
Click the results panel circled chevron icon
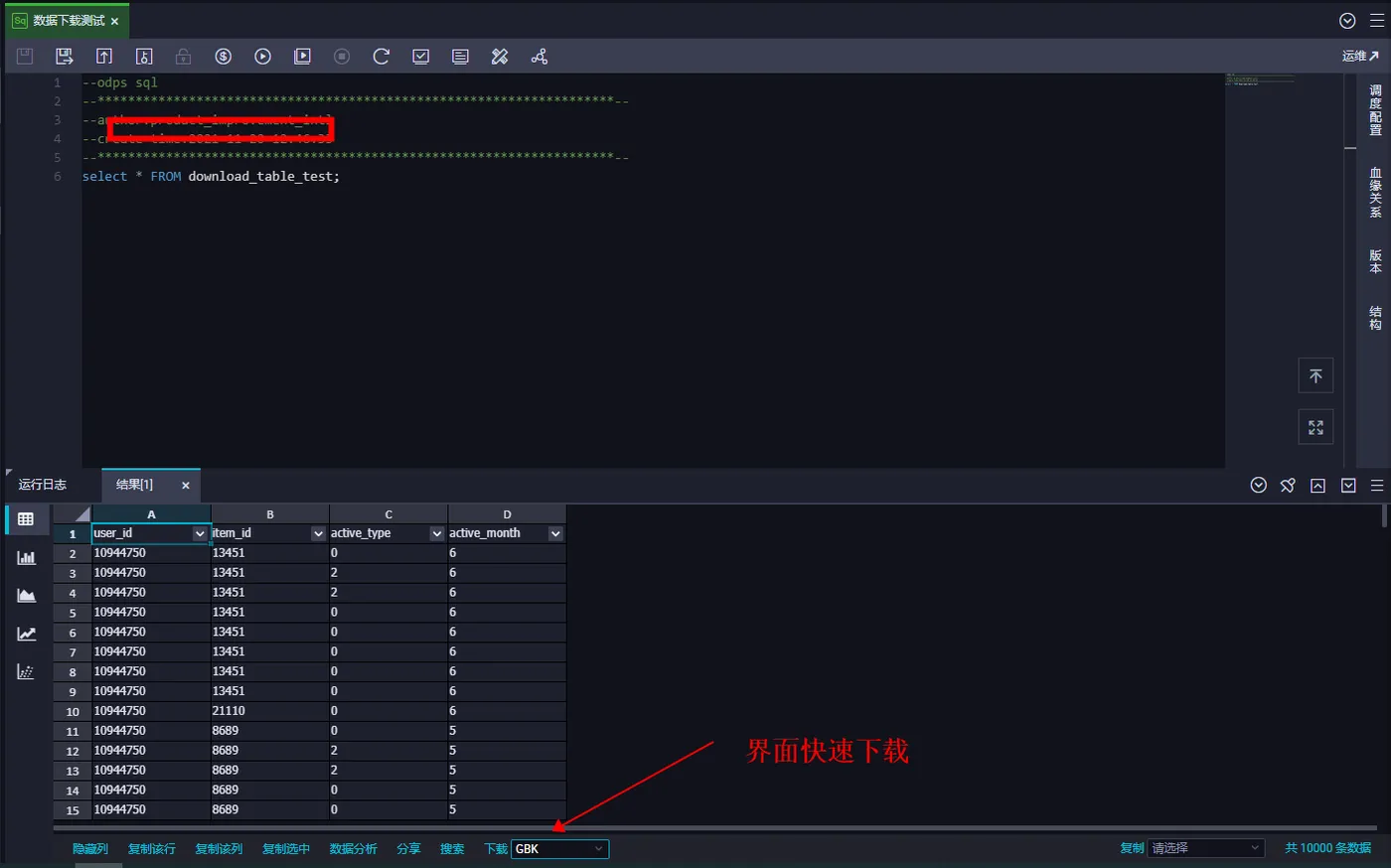[1259, 486]
